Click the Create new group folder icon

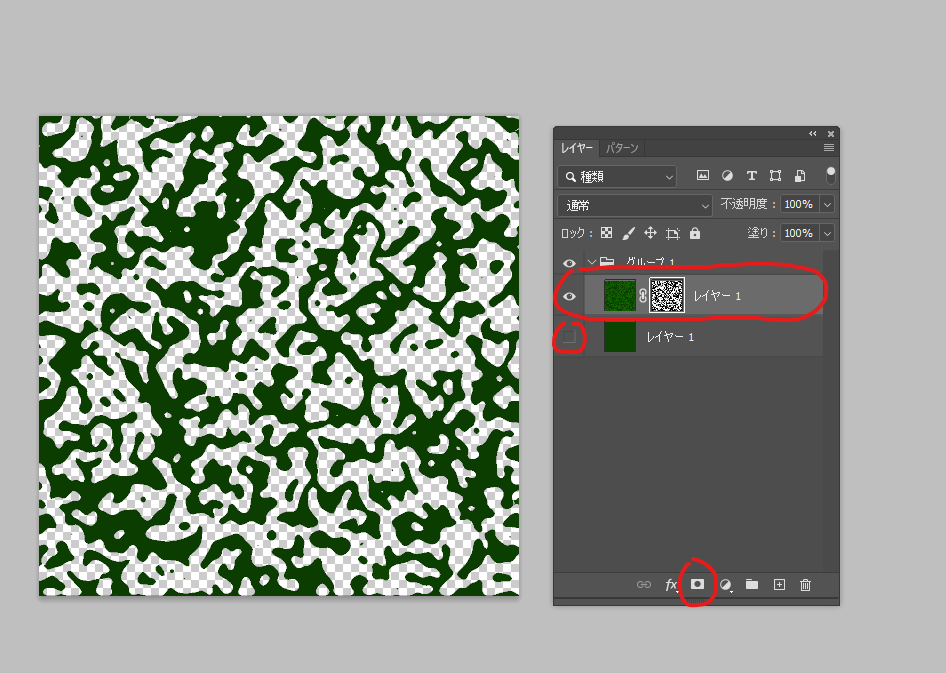tap(752, 585)
